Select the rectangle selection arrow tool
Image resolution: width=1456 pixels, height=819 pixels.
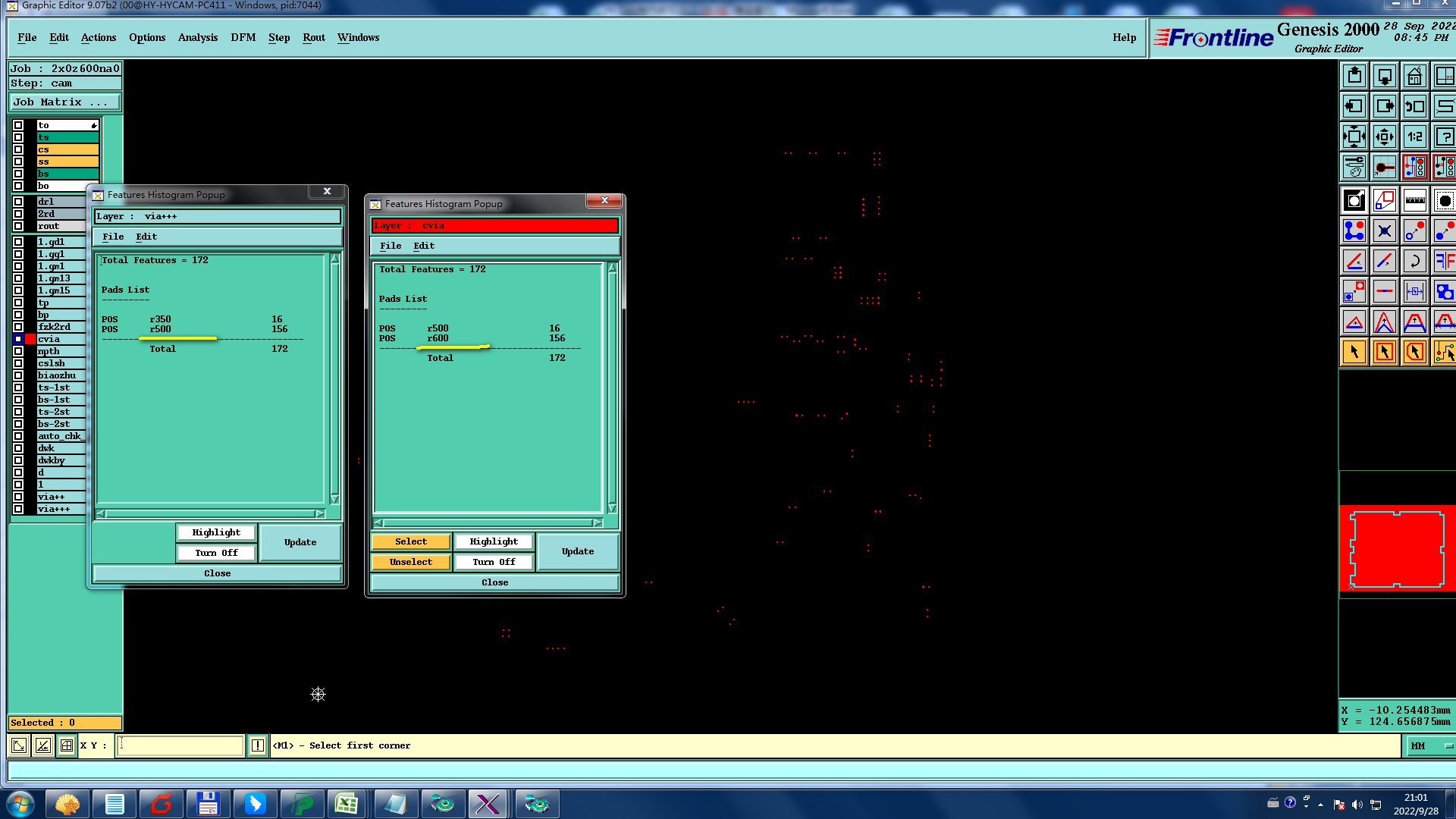1385,352
